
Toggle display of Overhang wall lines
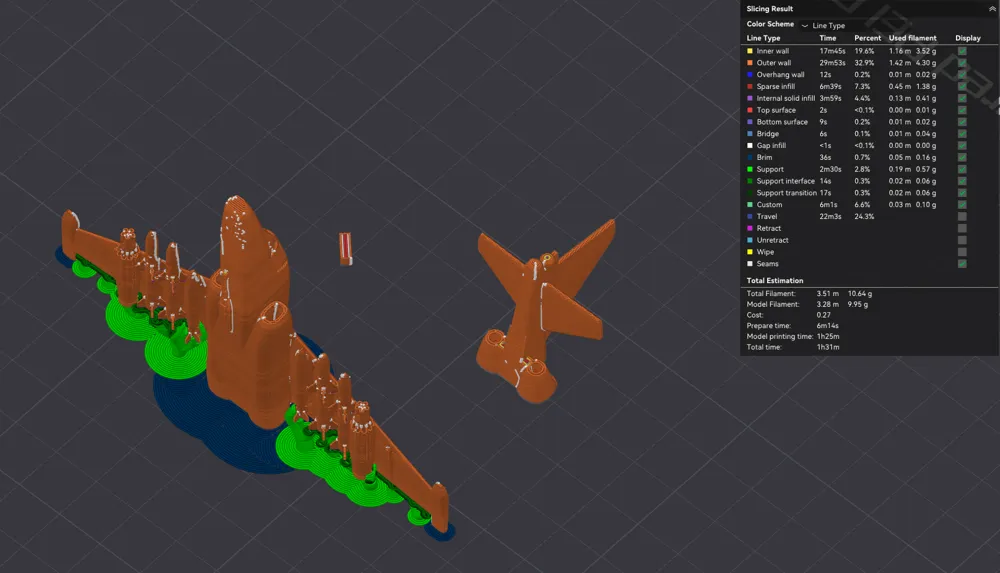coord(962,75)
